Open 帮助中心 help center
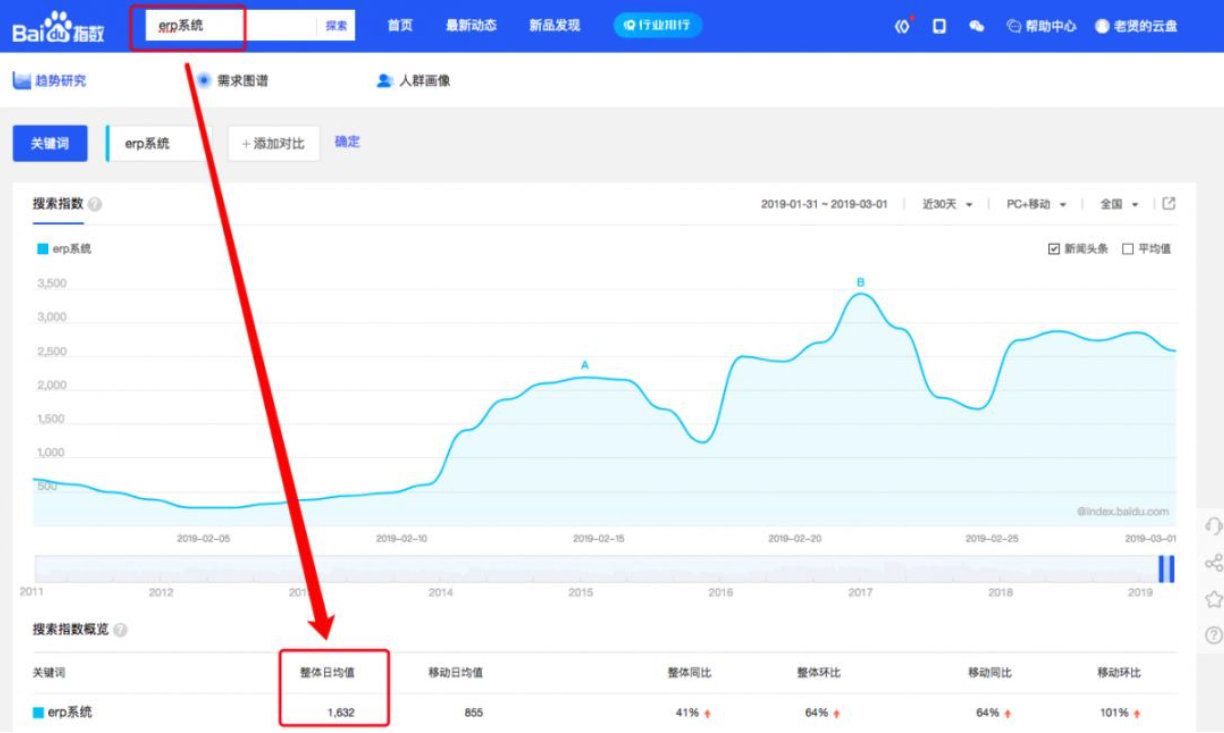 click(1041, 27)
